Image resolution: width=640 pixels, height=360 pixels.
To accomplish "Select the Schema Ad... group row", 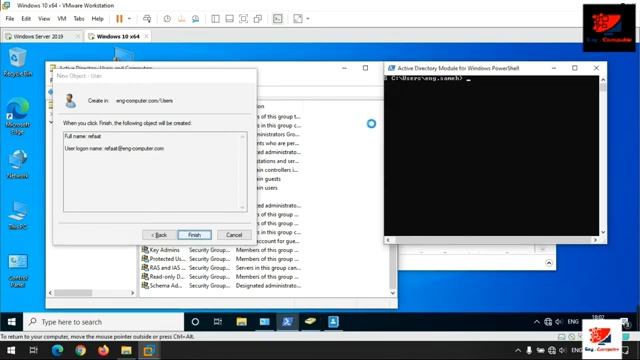I will coord(221,286).
